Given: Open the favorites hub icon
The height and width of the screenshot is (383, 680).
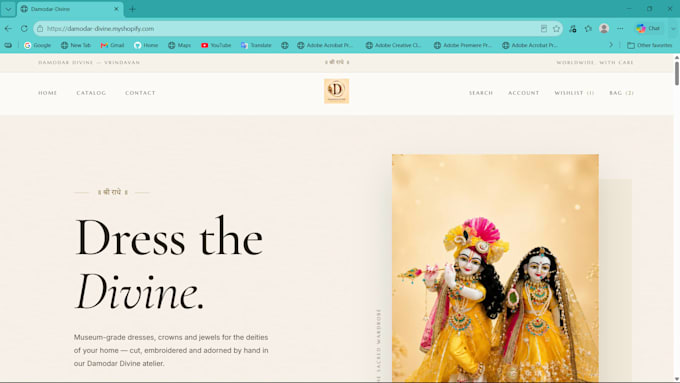Looking at the screenshot, I should 588,29.
